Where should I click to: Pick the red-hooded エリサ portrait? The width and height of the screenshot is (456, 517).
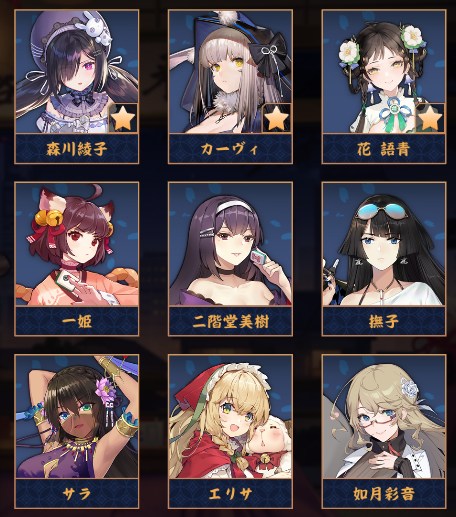(230, 416)
